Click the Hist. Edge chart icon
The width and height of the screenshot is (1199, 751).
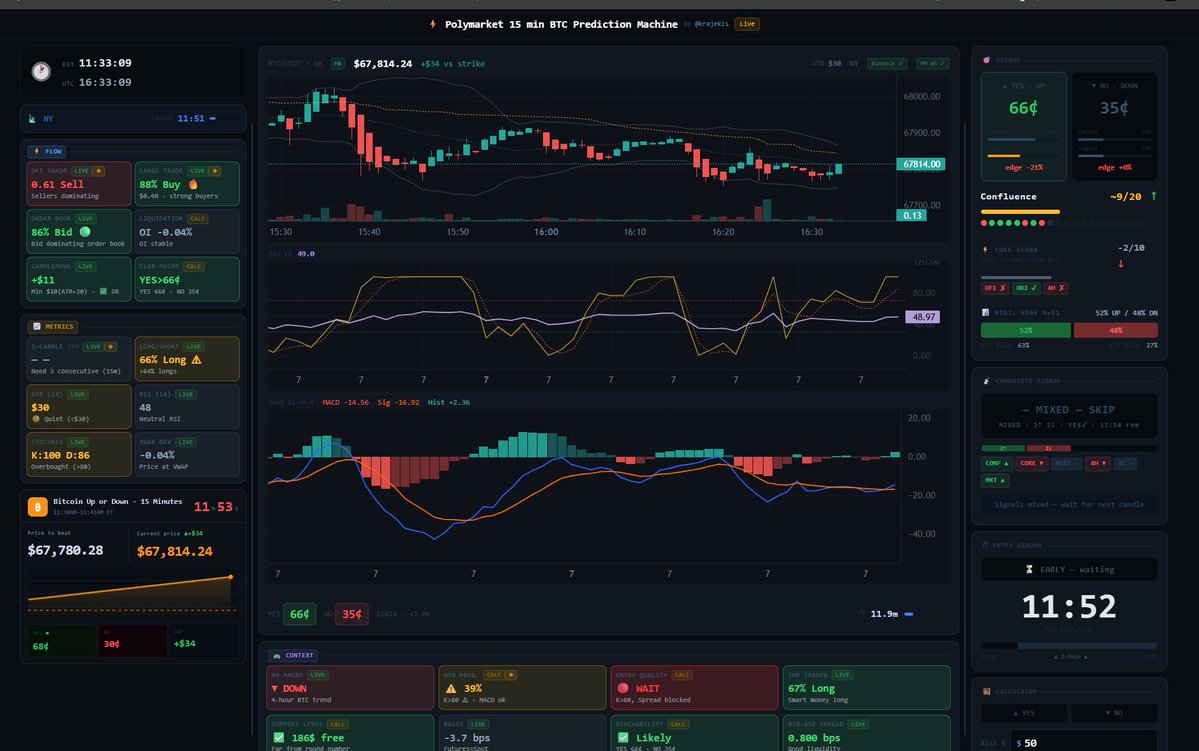[x=986, y=312]
